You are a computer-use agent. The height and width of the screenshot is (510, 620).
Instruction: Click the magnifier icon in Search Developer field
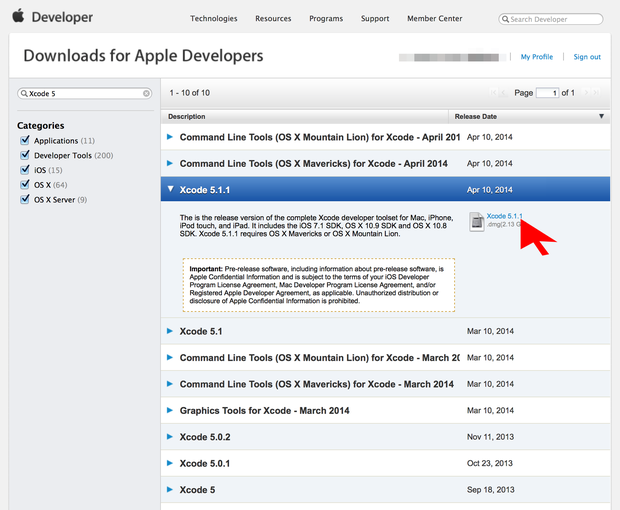pyautogui.click(x=505, y=19)
